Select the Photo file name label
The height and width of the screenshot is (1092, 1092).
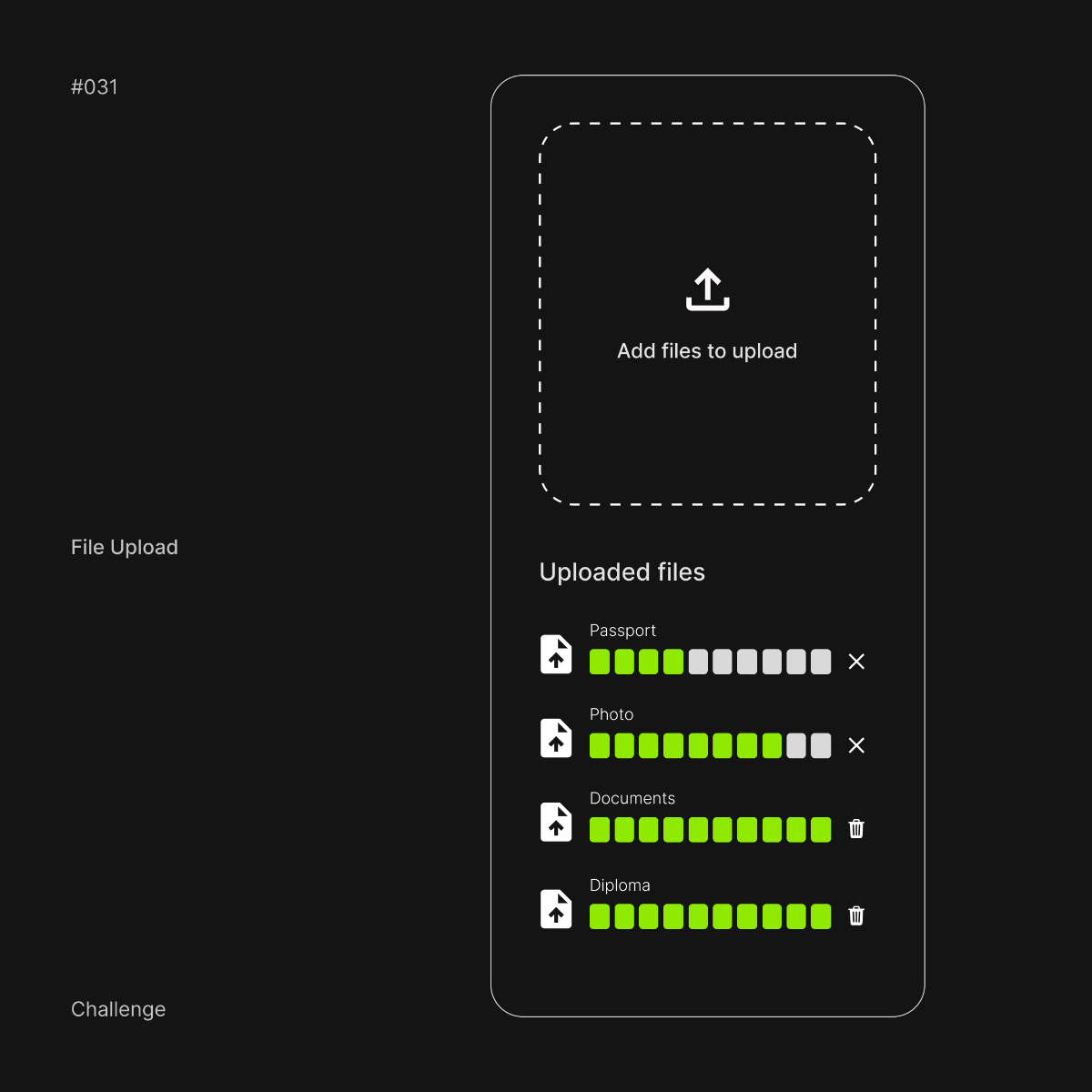click(612, 714)
